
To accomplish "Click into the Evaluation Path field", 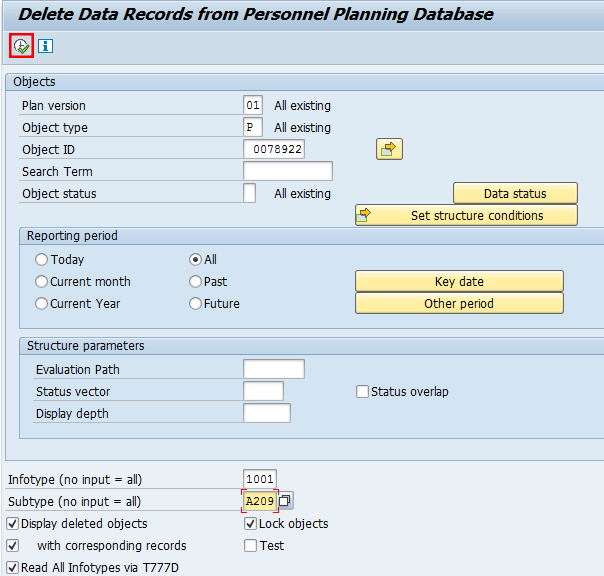I will 273,370.
